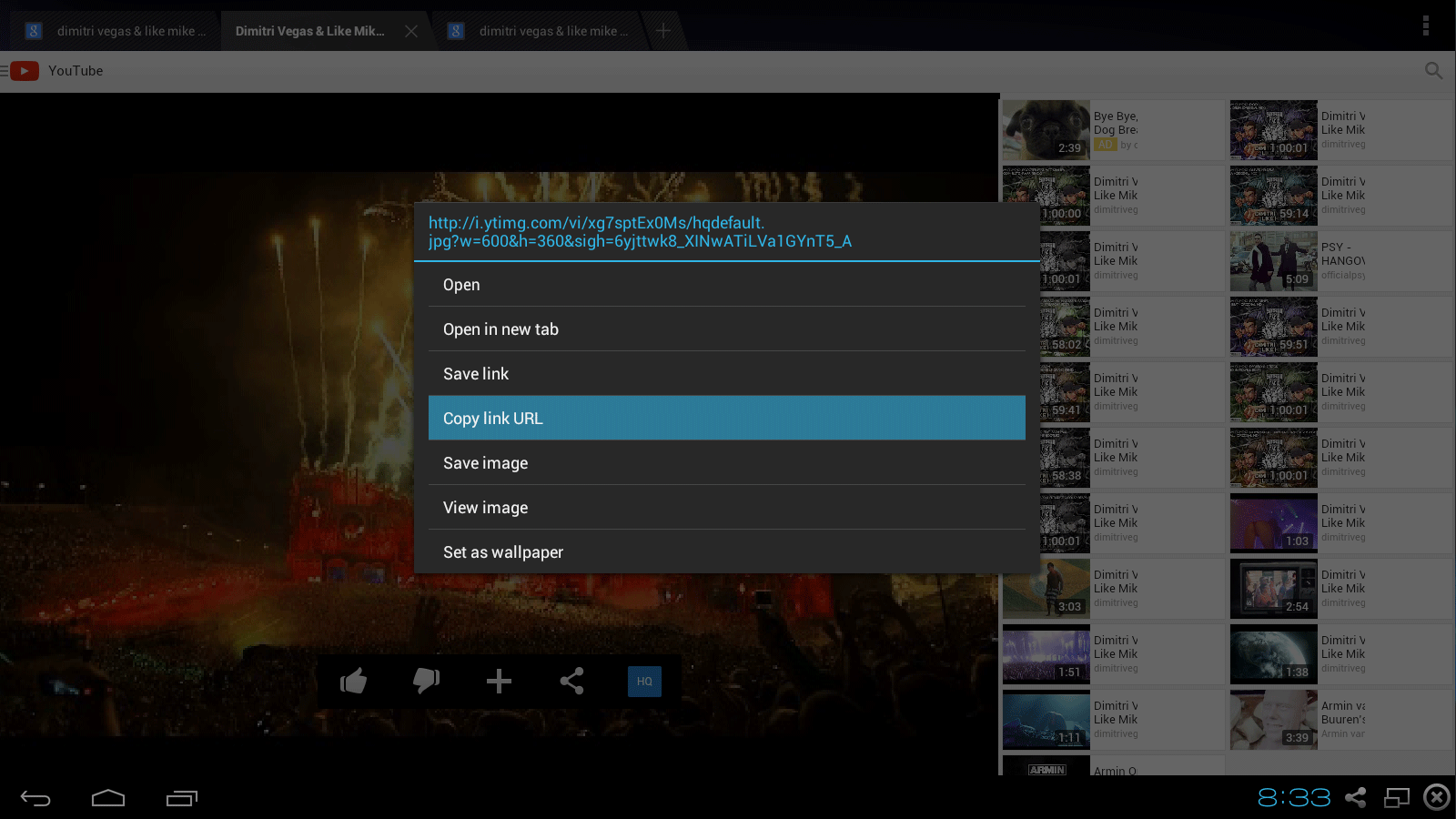Open the ARMIN thumbnail at list bottom

1046,765
